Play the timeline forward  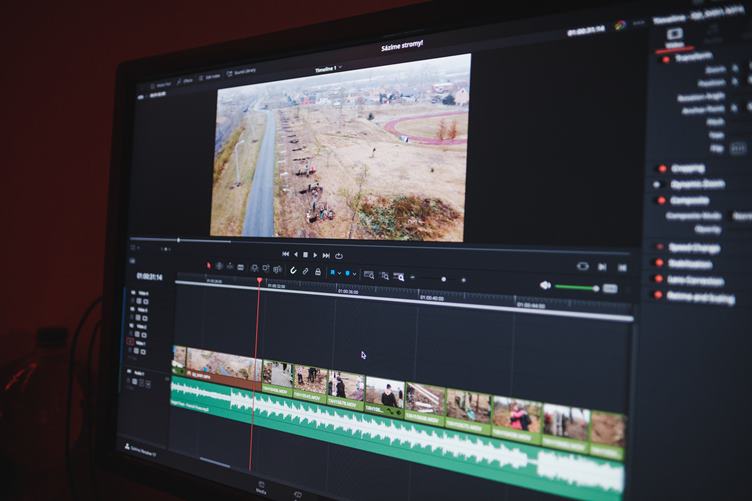[x=315, y=255]
